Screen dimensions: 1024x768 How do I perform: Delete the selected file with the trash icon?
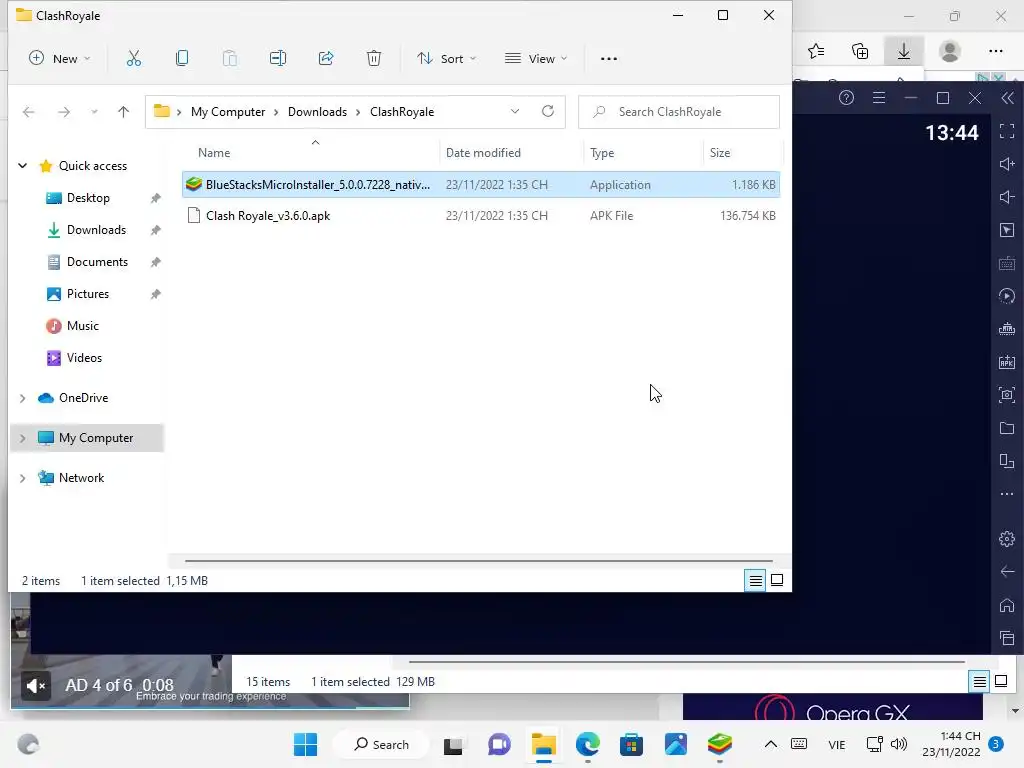pos(374,59)
